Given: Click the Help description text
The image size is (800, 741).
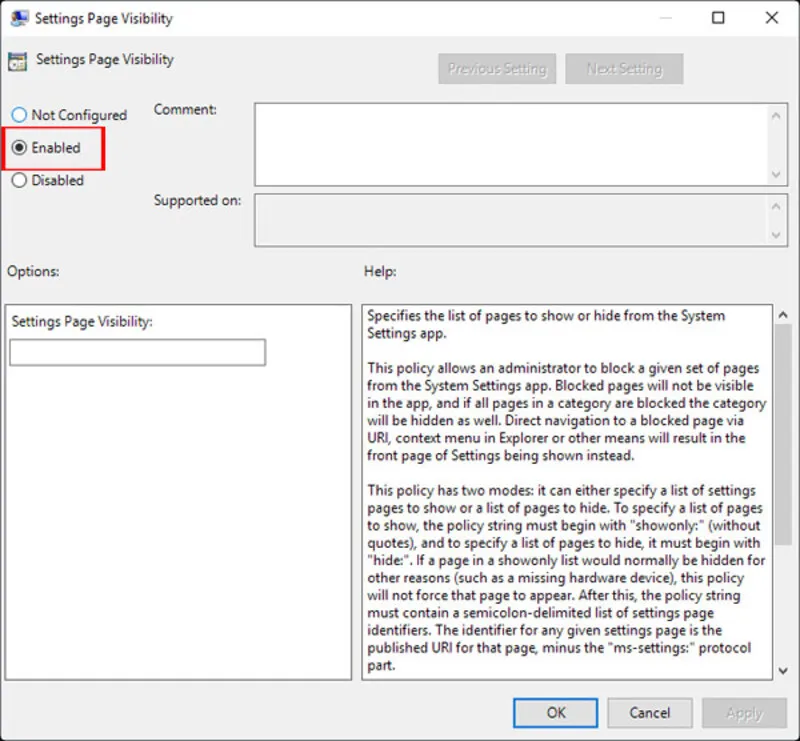Looking at the screenshot, I should tap(566, 490).
